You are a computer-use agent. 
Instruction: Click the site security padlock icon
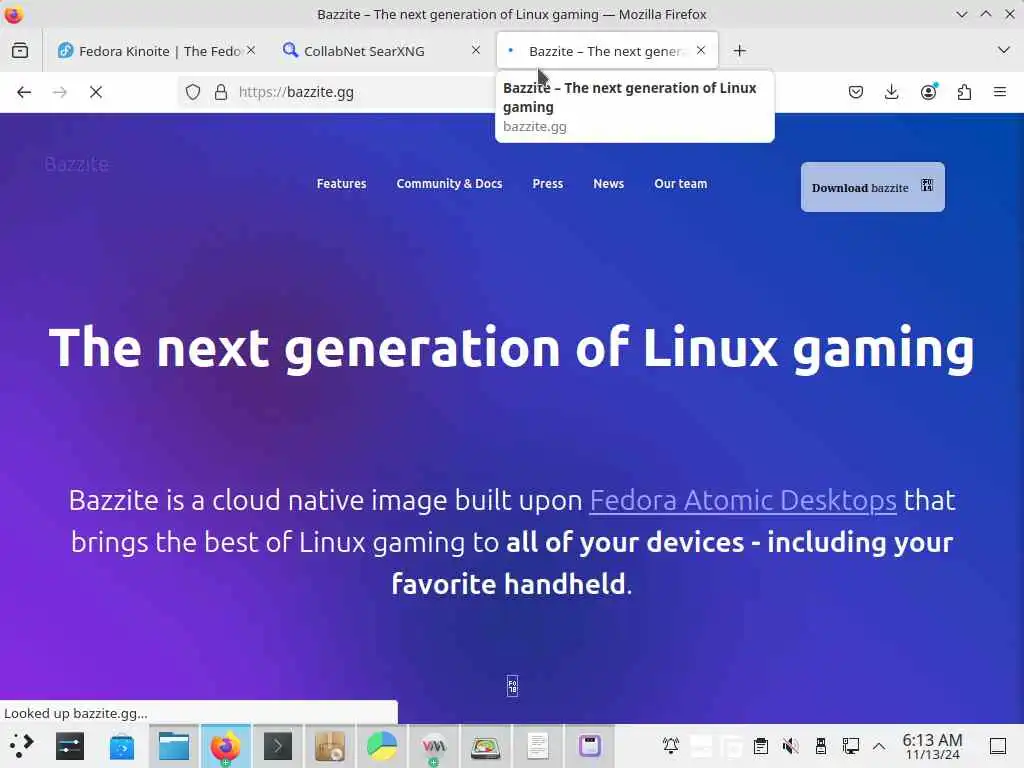[x=221, y=92]
